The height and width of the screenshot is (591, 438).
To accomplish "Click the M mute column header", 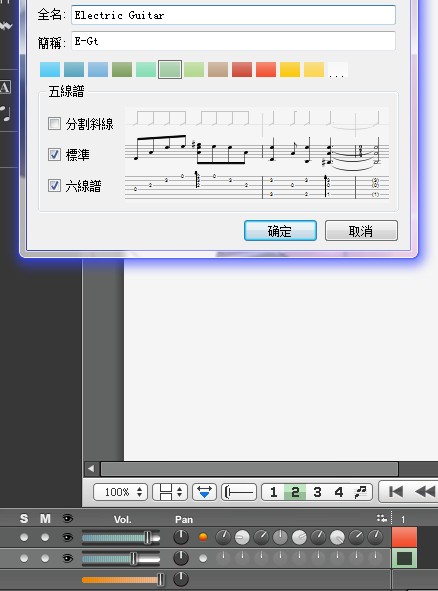I will [45, 519].
